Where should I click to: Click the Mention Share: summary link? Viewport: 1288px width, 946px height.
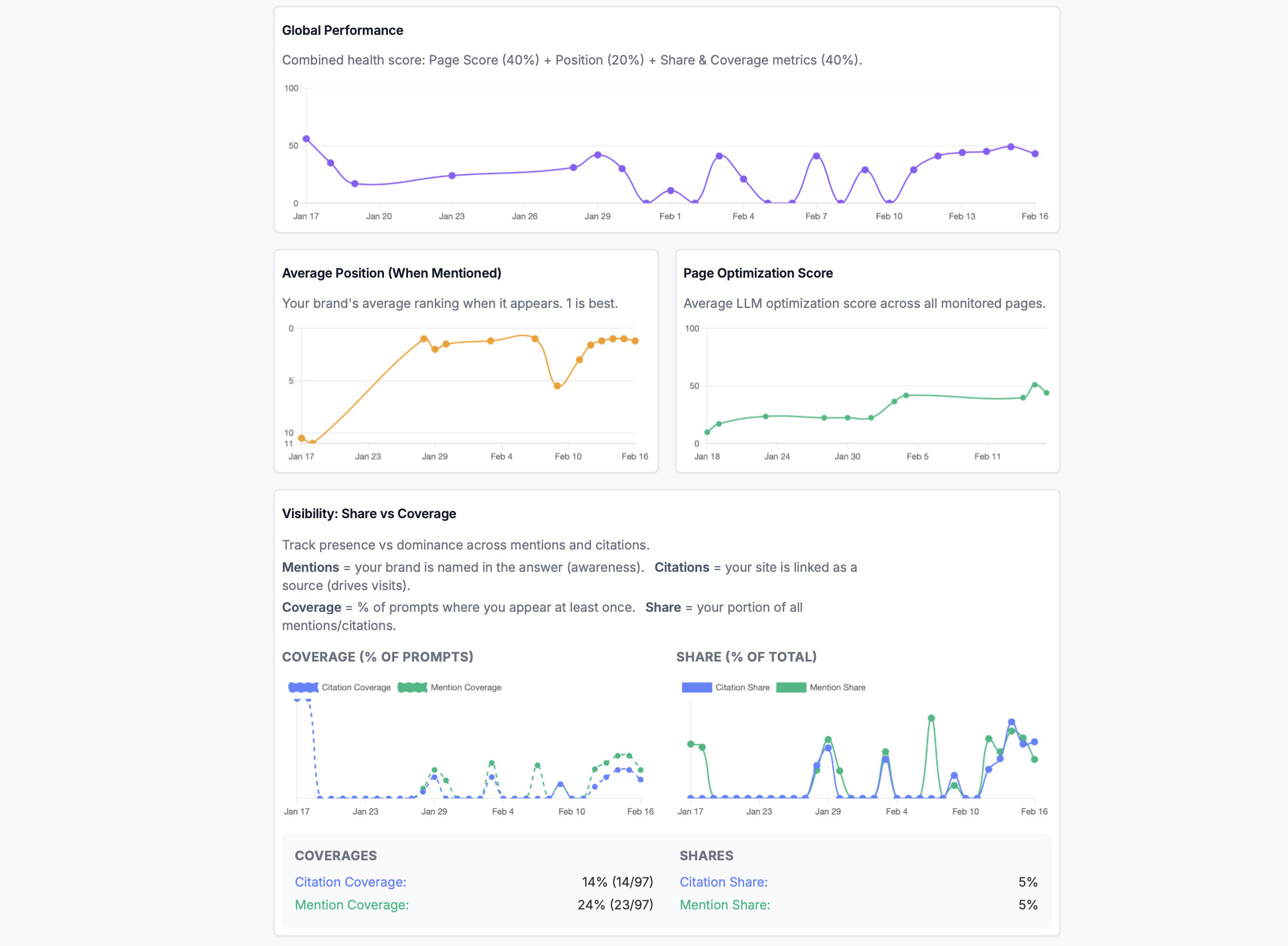tap(725, 905)
